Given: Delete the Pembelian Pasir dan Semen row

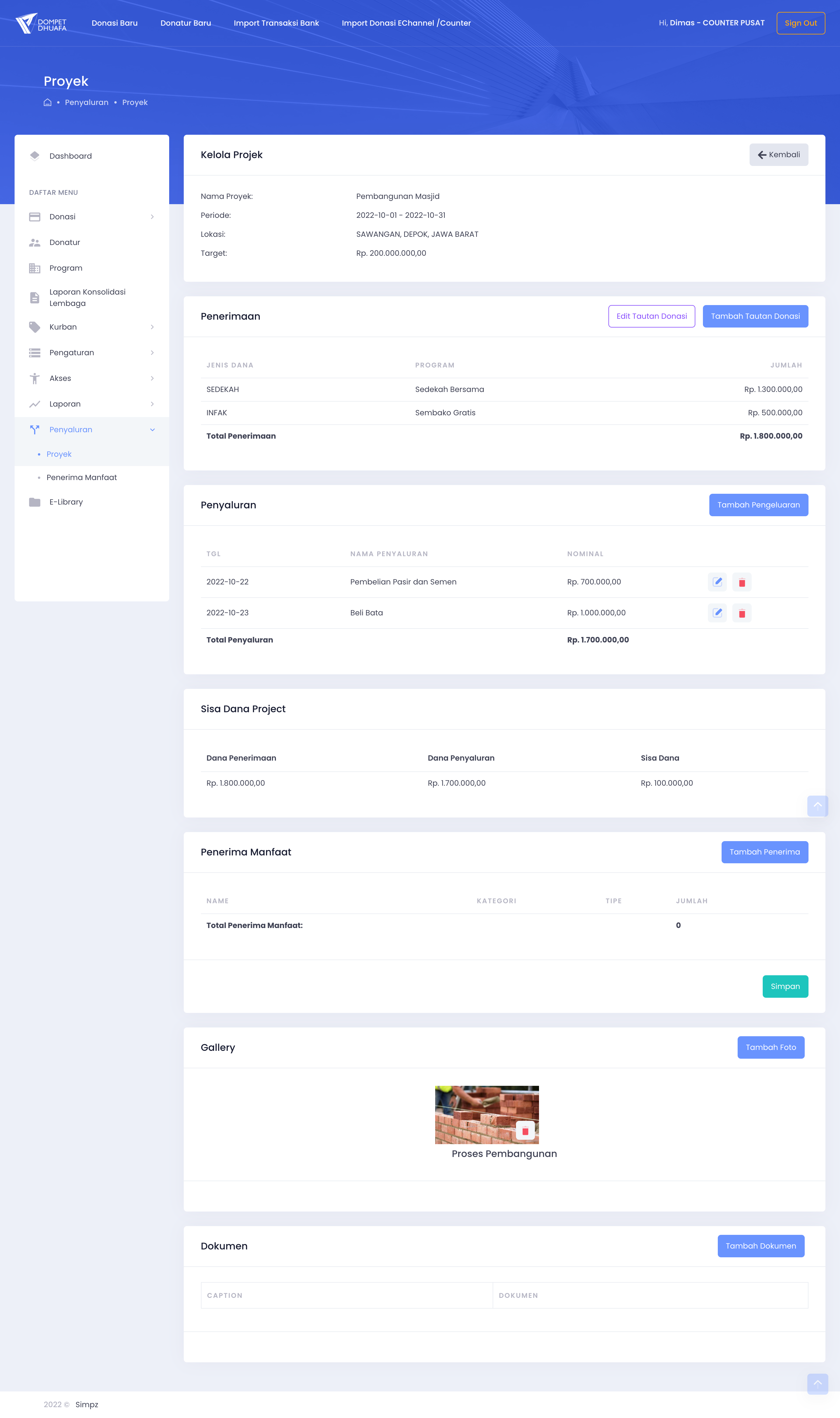Looking at the screenshot, I should point(741,582).
